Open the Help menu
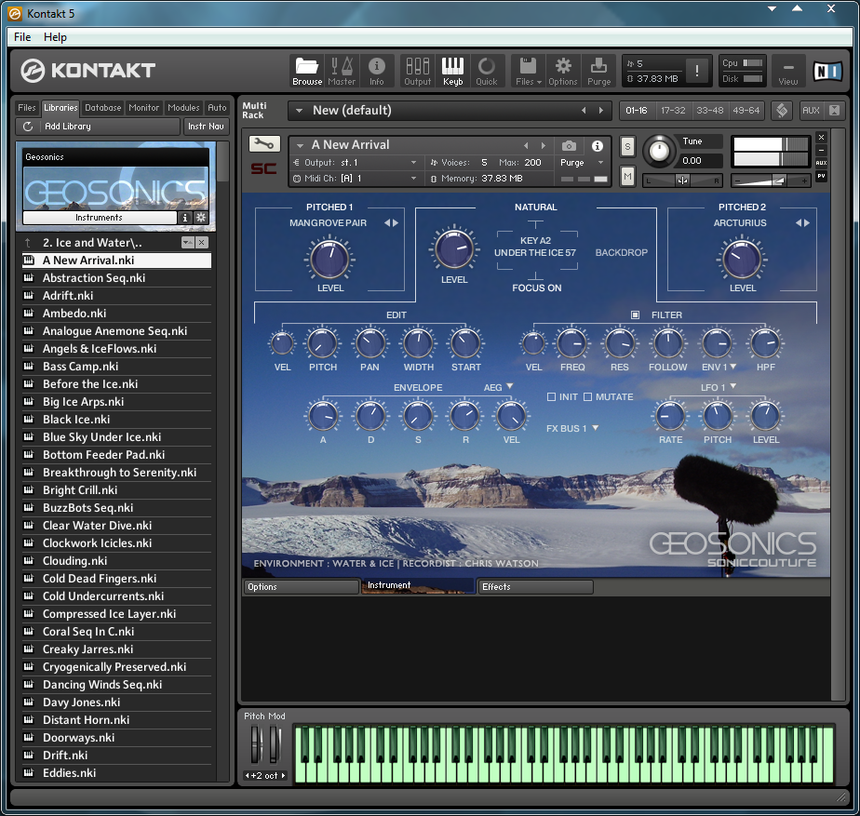This screenshot has width=860, height=816. (55, 37)
